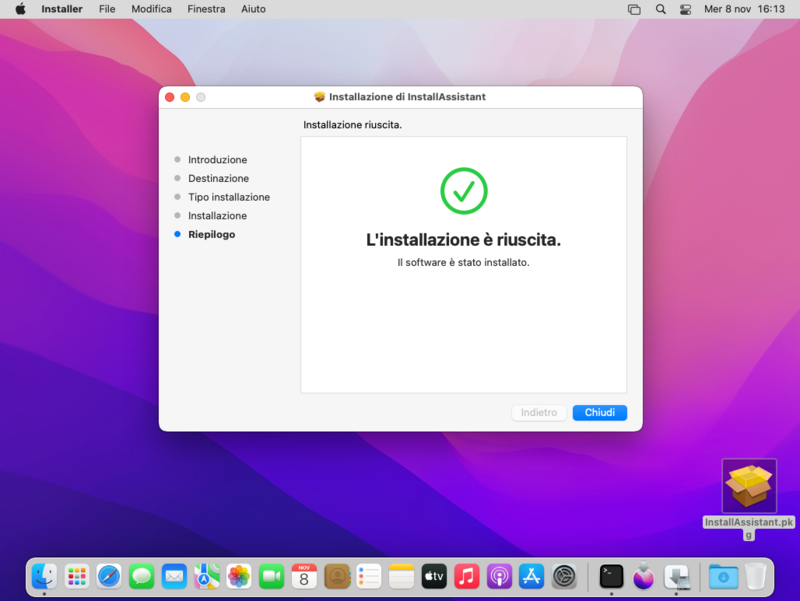Viewport: 800px width, 601px height.
Task: Click the 'Installazione riuscita.' heading text
Action: 353,125
